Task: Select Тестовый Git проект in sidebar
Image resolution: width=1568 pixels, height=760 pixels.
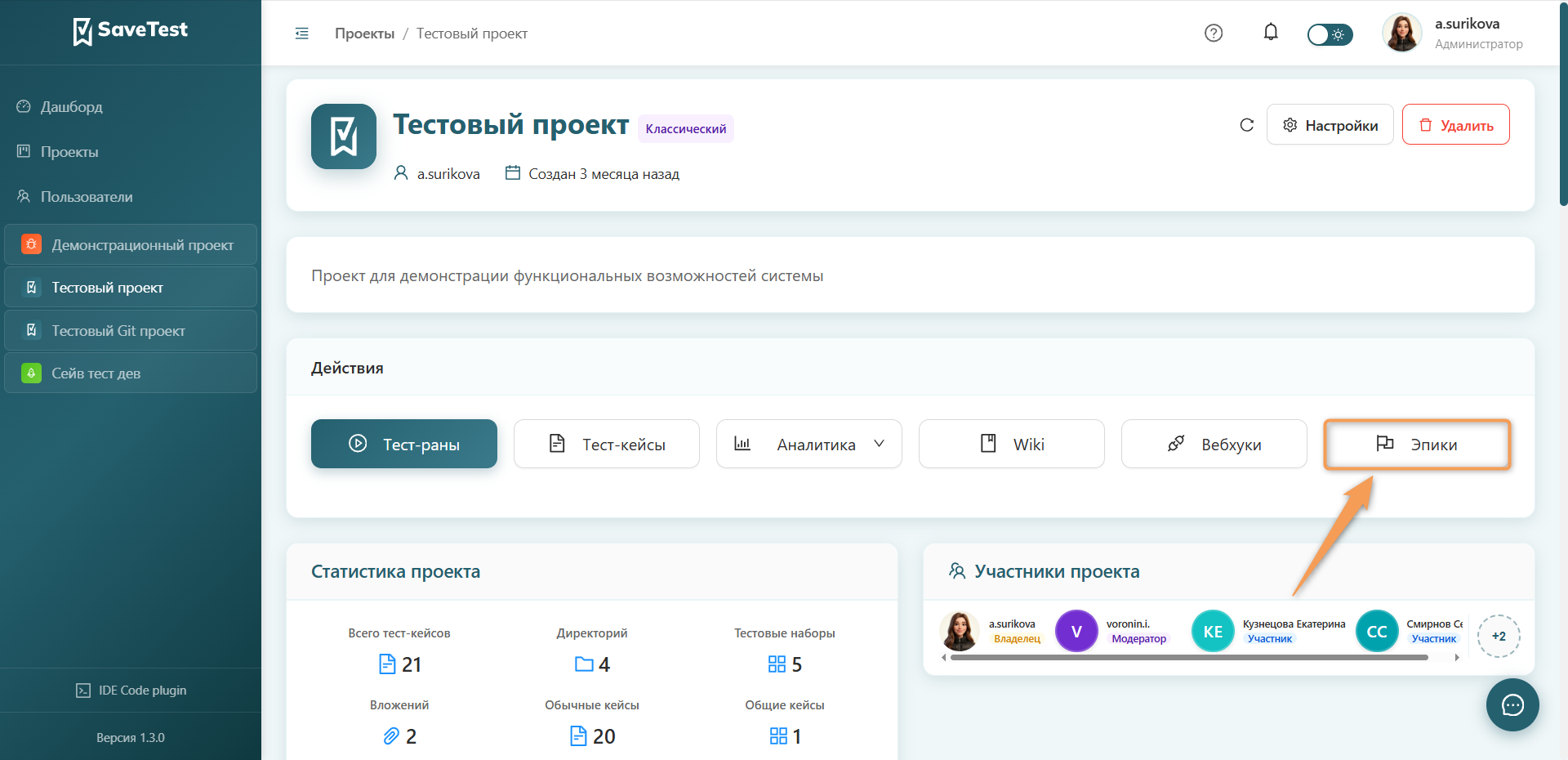Action: click(131, 331)
